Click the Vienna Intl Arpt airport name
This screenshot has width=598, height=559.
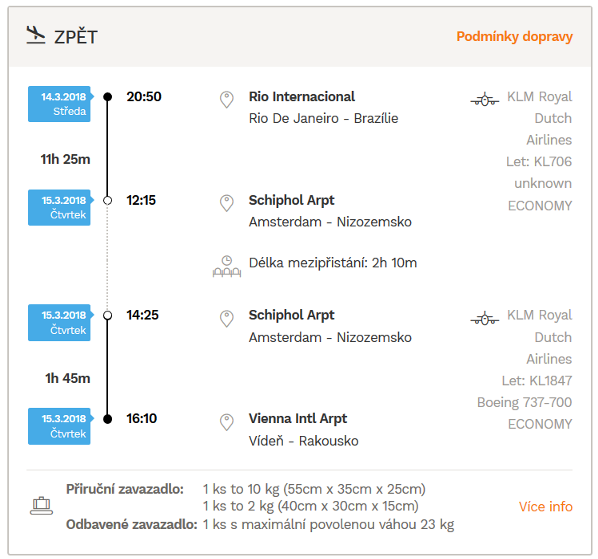pos(298,418)
